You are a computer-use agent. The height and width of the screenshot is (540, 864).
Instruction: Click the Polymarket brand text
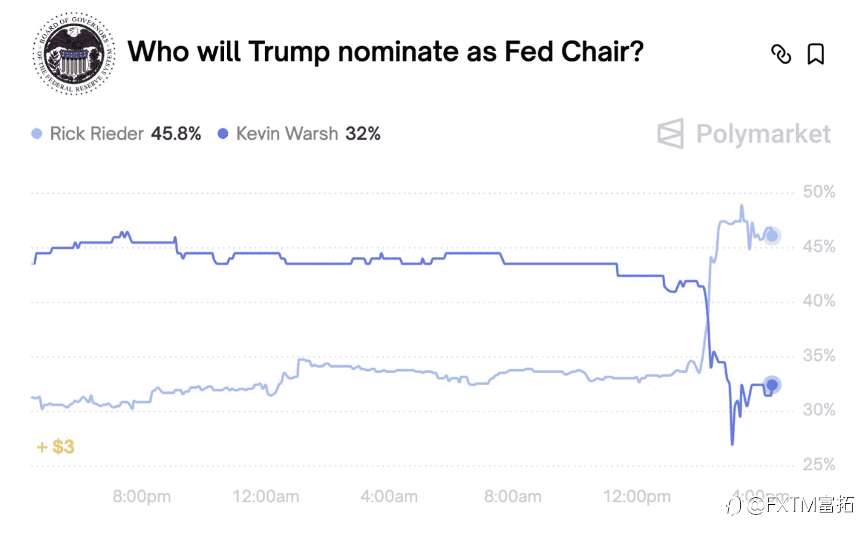click(x=763, y=134)
